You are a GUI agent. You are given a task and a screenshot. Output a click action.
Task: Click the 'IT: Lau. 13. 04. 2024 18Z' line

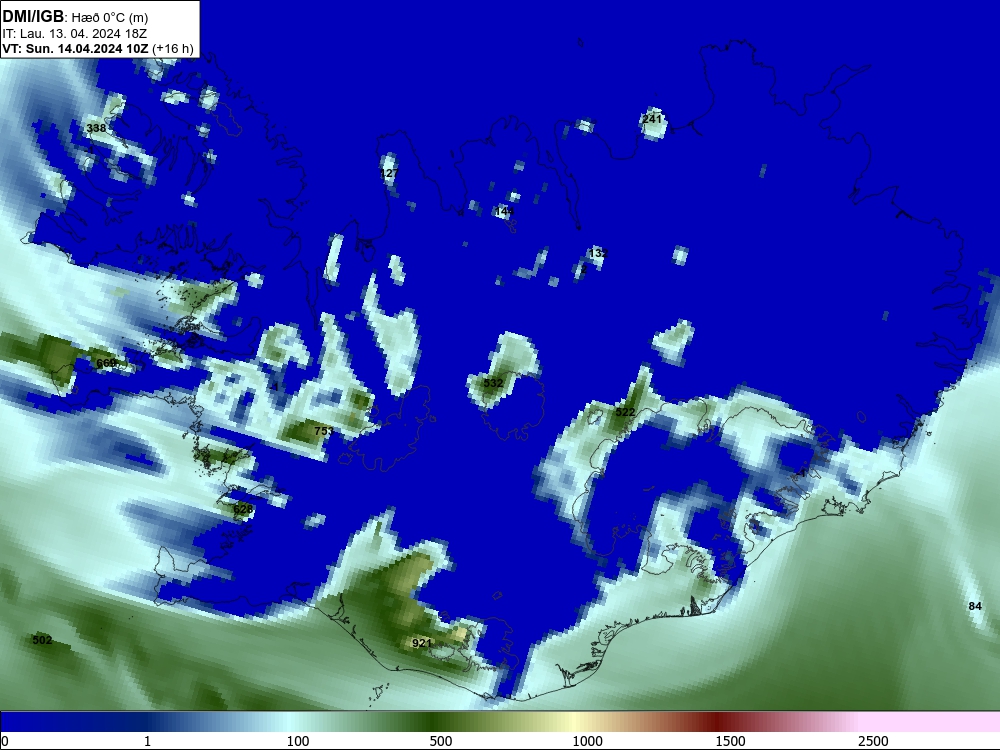[75, 33]
